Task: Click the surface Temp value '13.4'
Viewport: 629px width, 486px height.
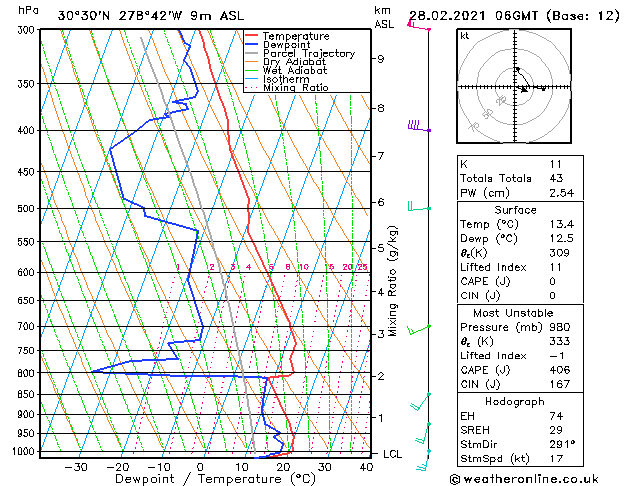Action: tap(562, 224)
